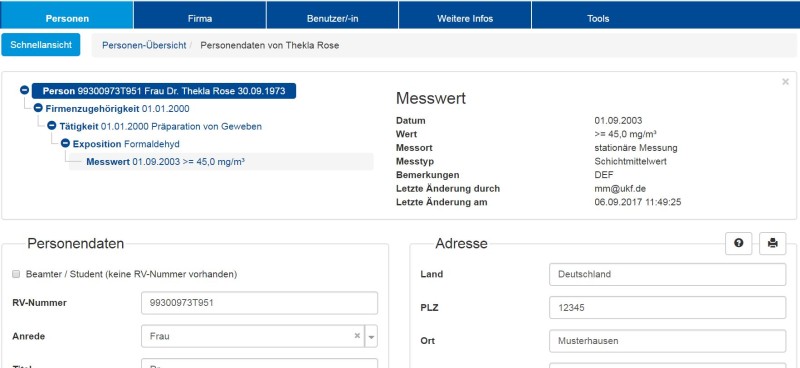This screenshot has height=368, width=800.
Task: Select the Person Thekla Rose tree row
Action: (x=164, y=91)
